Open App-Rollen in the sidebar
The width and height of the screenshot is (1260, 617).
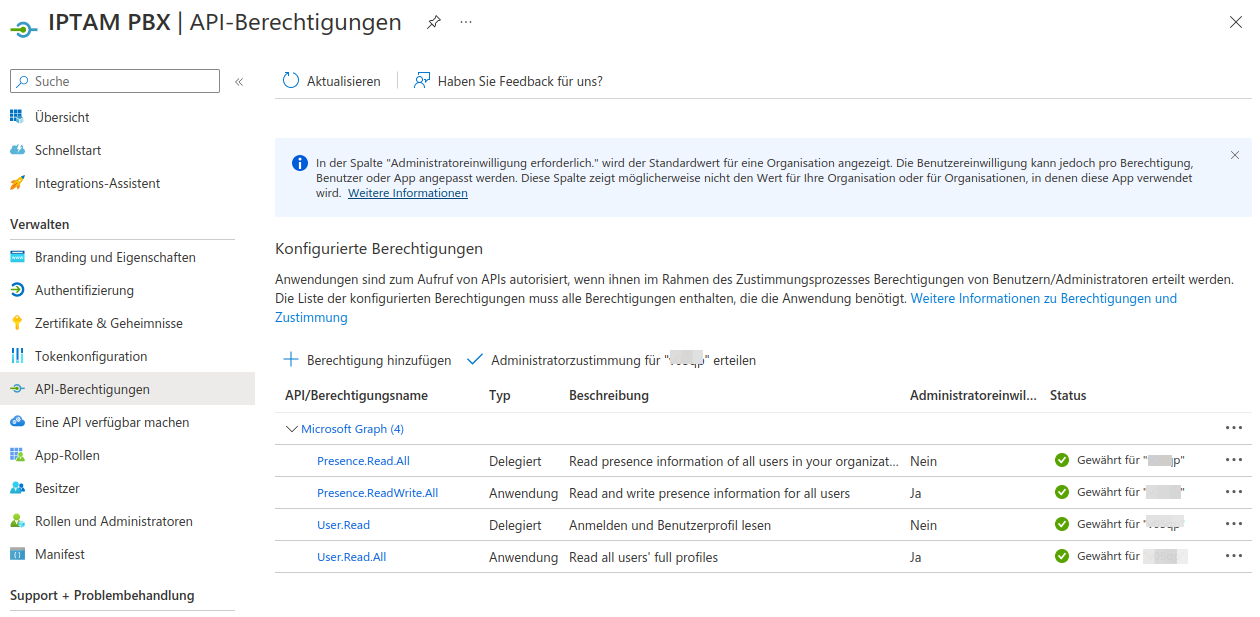(x=67, y=455)
